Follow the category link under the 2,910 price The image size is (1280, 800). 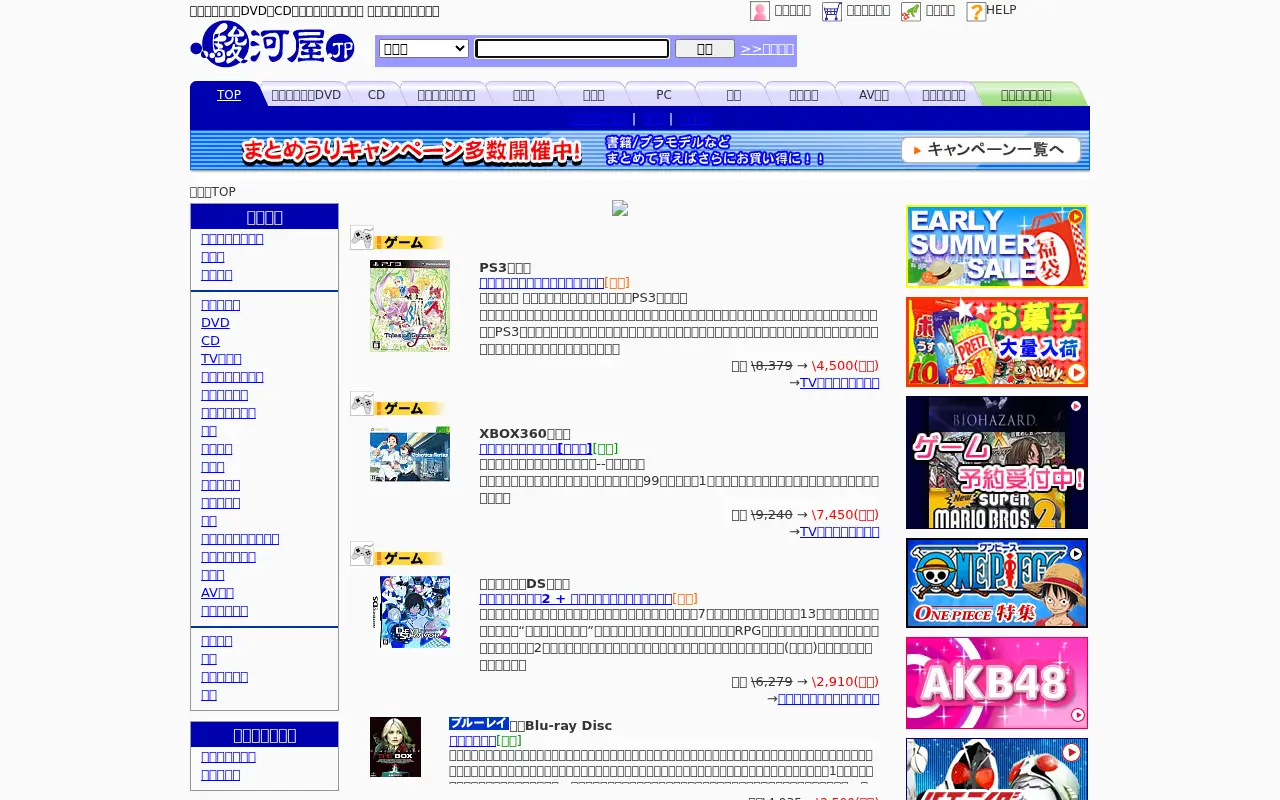click(x=828, y=699)
